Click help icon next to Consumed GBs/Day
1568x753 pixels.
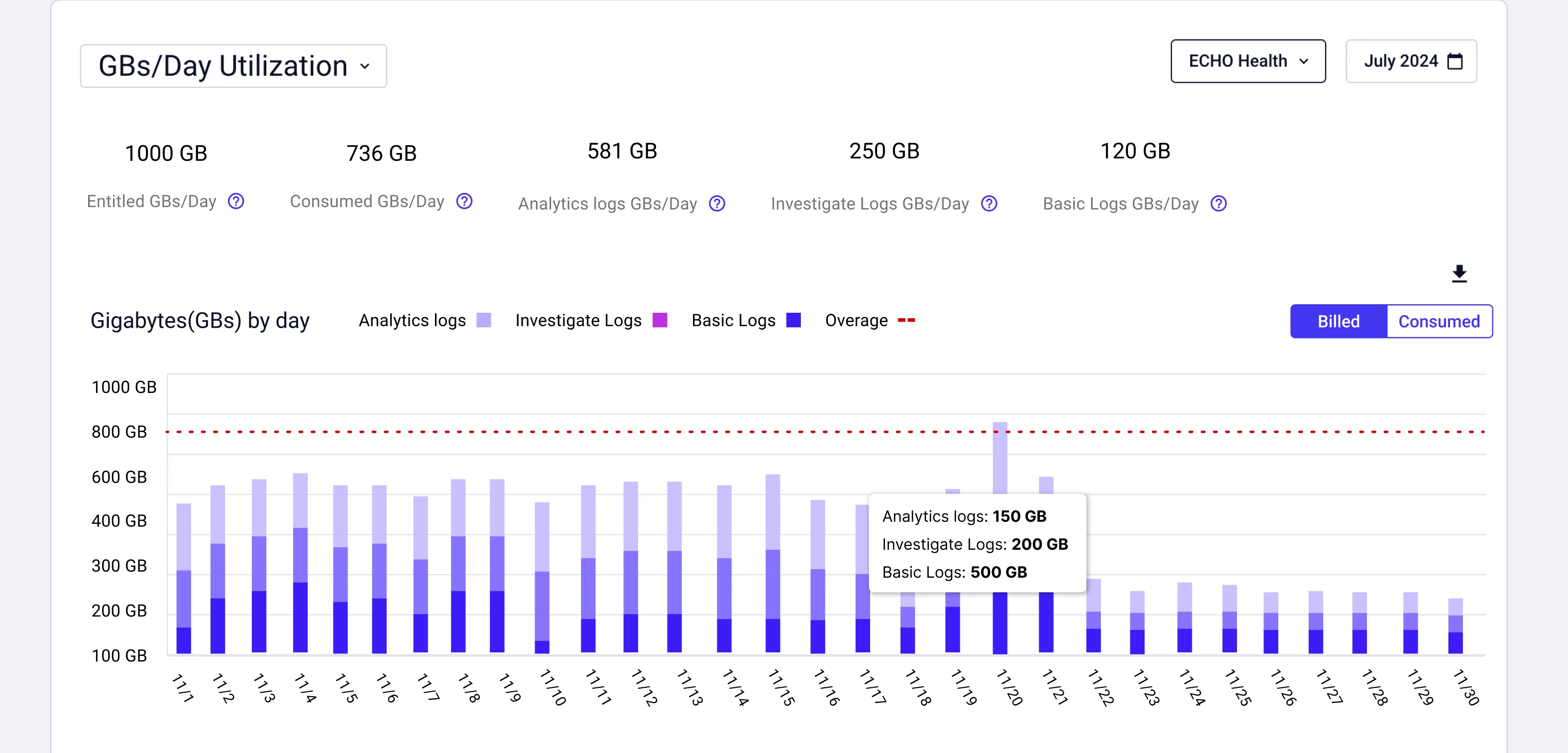point(464,201)
